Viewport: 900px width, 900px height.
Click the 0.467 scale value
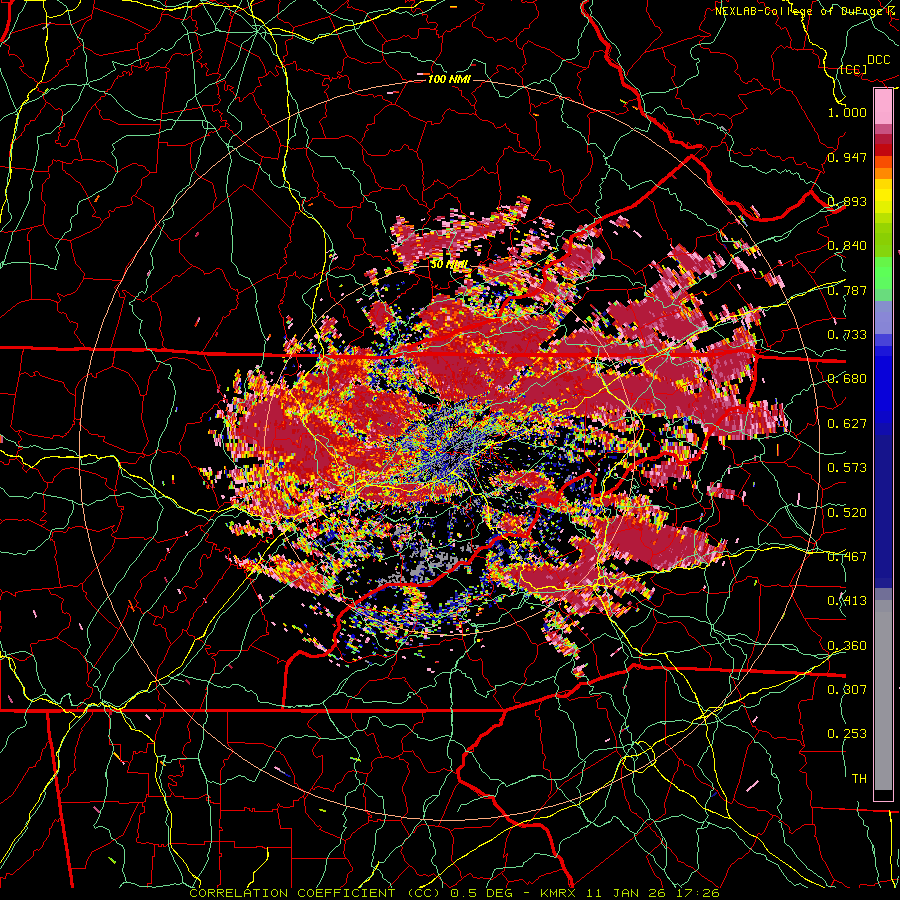[x=847, y=557]
